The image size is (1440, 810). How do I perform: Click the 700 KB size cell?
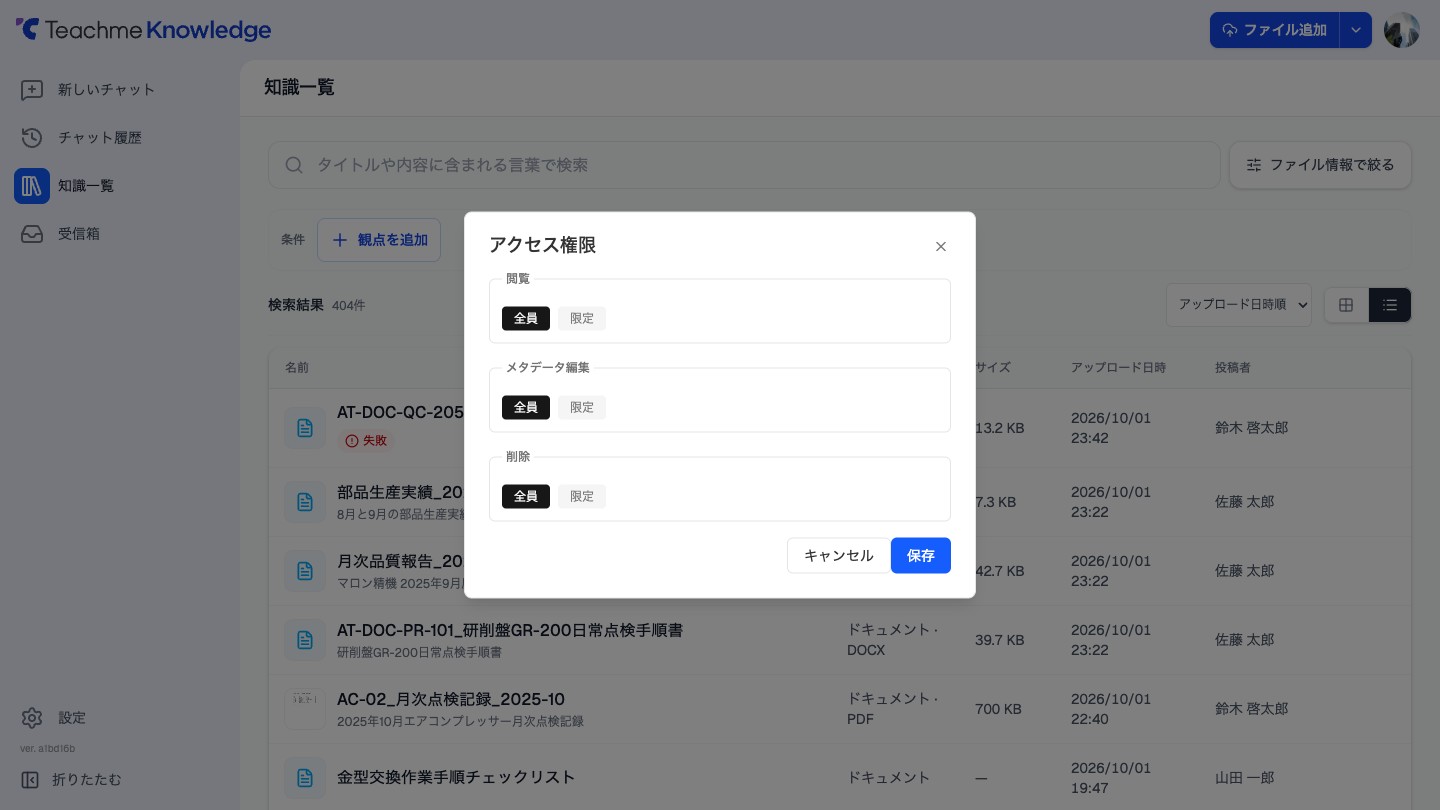tap(998, 709)
